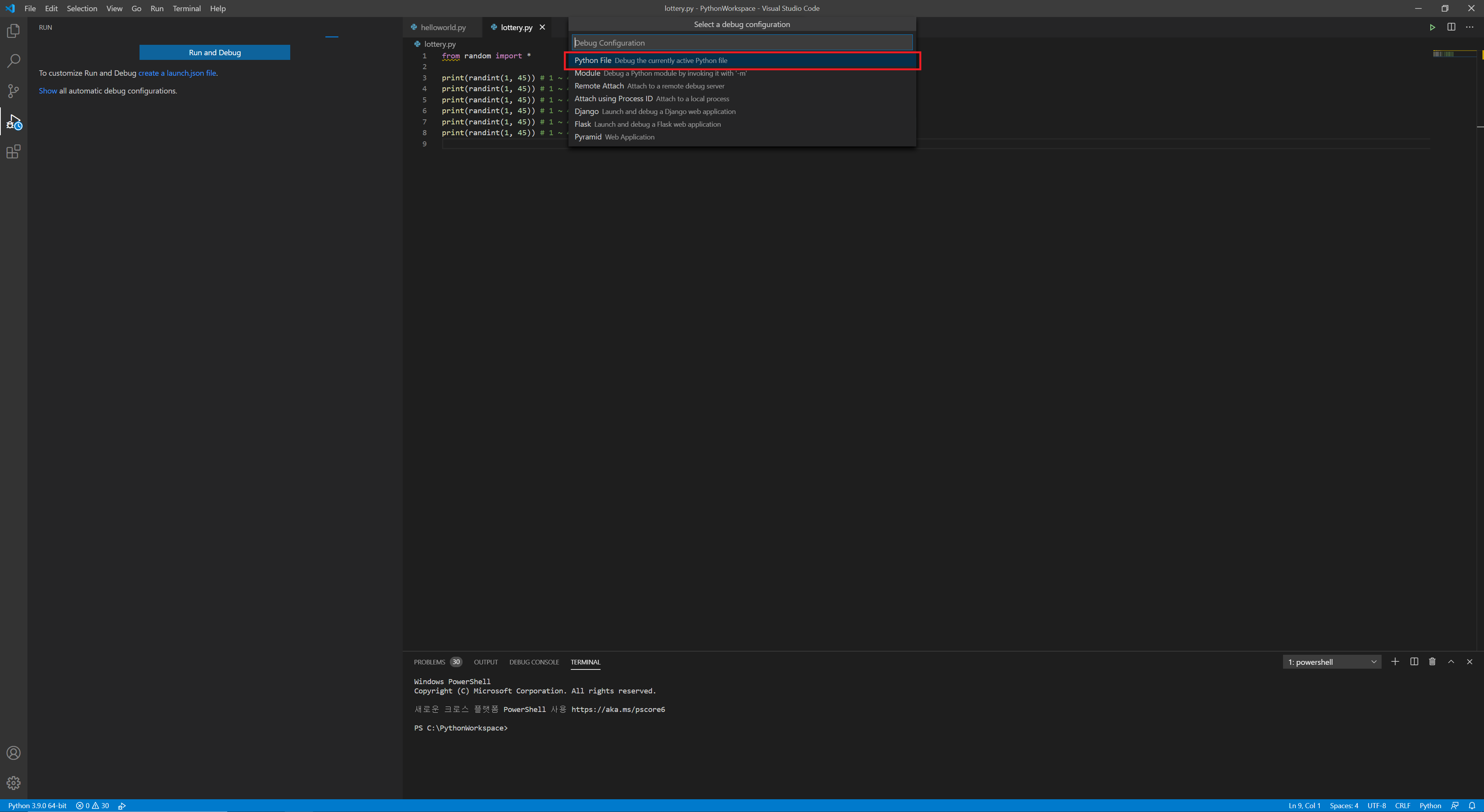The height and width of the screenshot is (812, 1484).
Task: Maximize panel size with chevron up
Action: click(x=1451, y=662)
